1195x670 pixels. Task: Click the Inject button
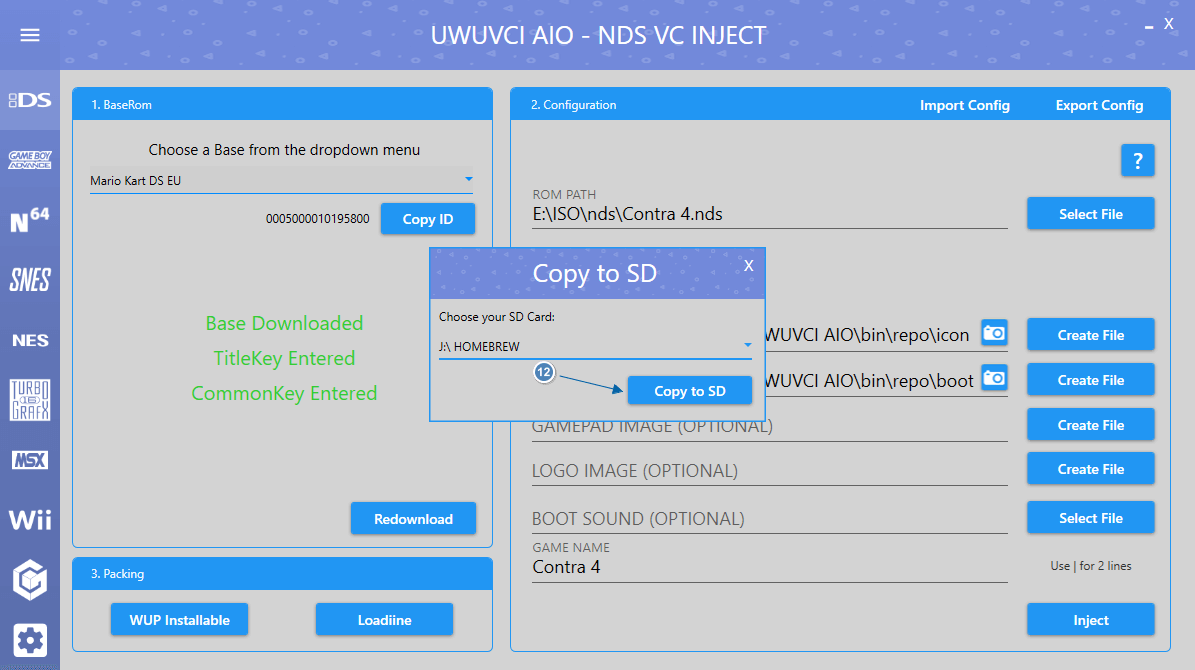1090,620
